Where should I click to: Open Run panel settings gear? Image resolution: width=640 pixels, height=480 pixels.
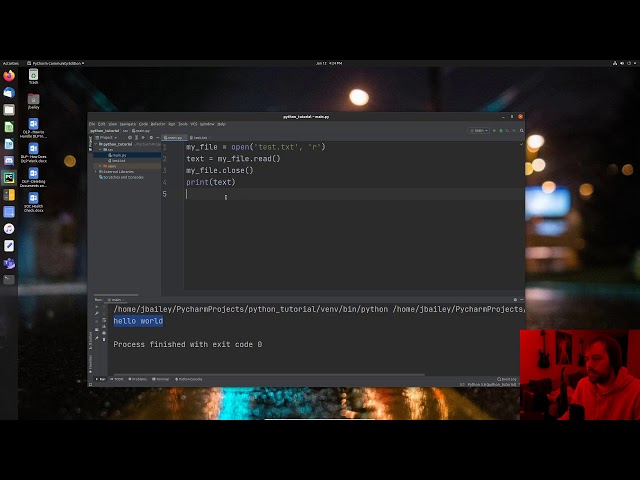coord(515,300)
